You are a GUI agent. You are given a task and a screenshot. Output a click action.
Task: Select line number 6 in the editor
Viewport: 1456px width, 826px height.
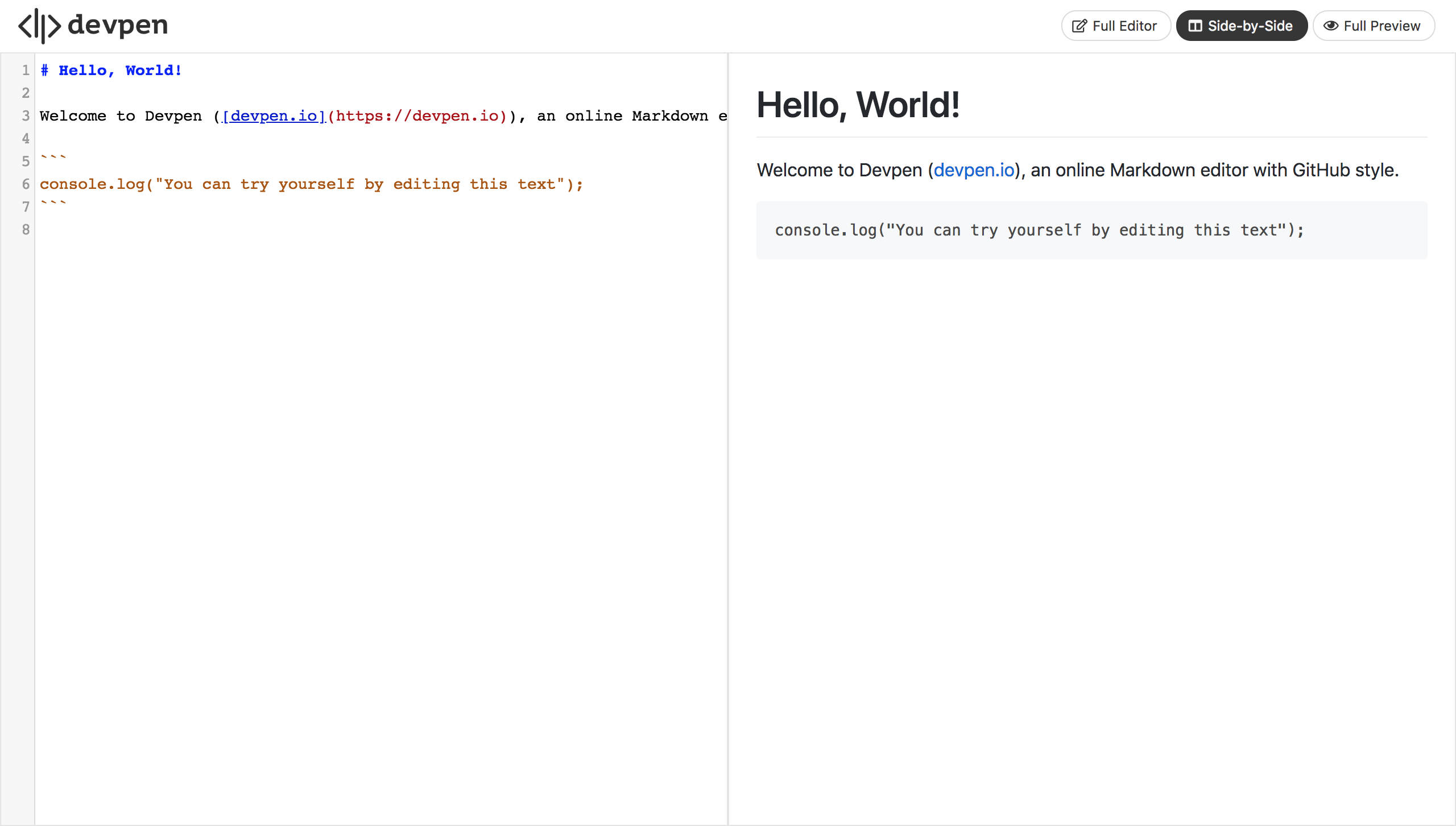click(x=26, y=184)
